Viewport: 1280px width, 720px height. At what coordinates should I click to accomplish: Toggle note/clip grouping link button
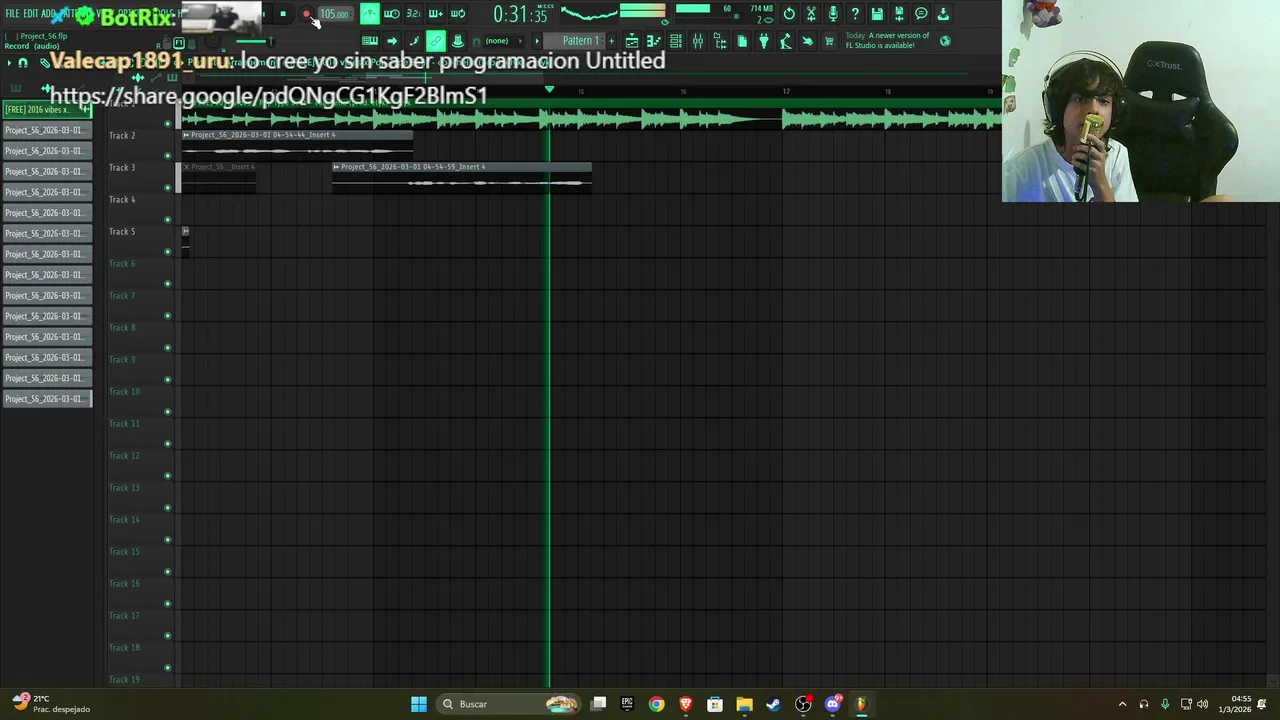click(435, 41)
